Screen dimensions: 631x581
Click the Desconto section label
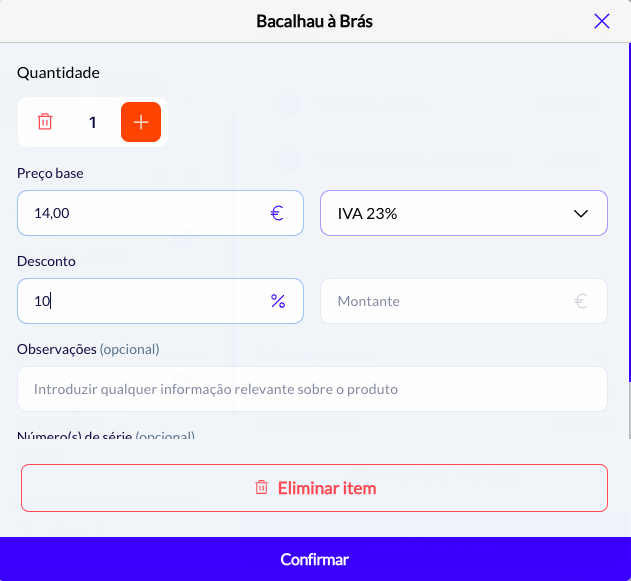tap(45, 261)
